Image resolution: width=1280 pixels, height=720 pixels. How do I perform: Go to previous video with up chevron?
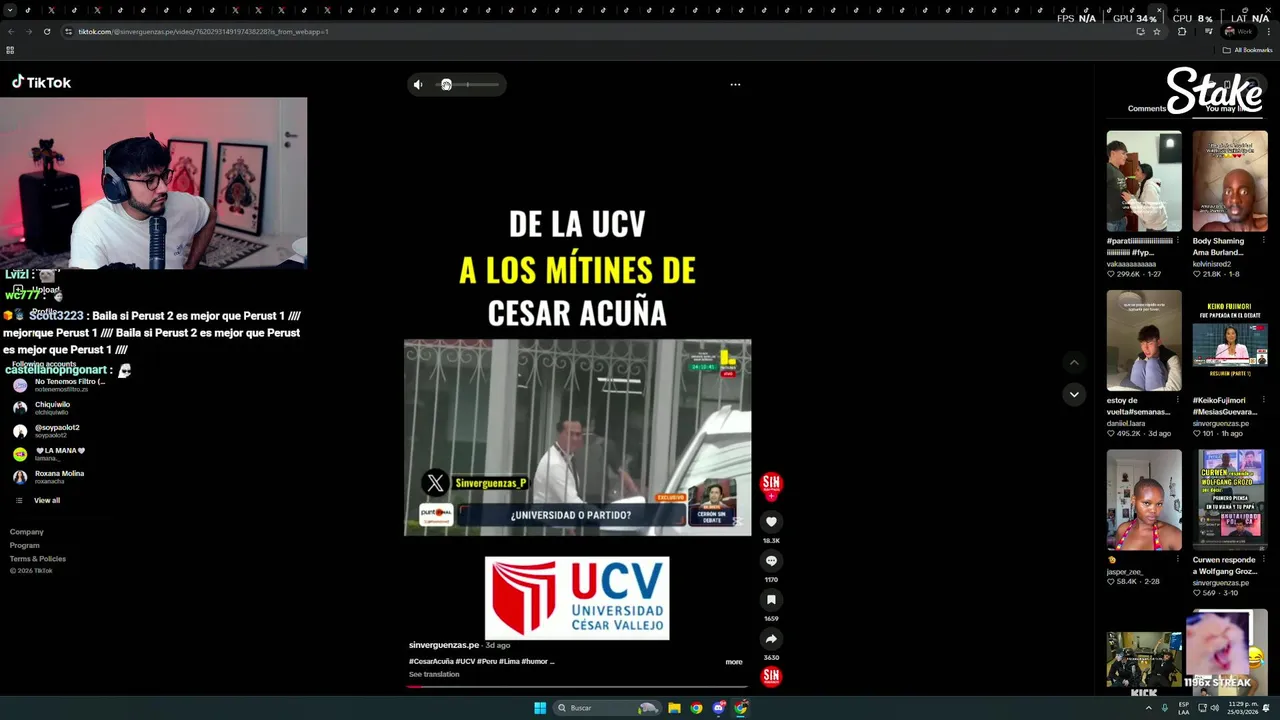1074,363
